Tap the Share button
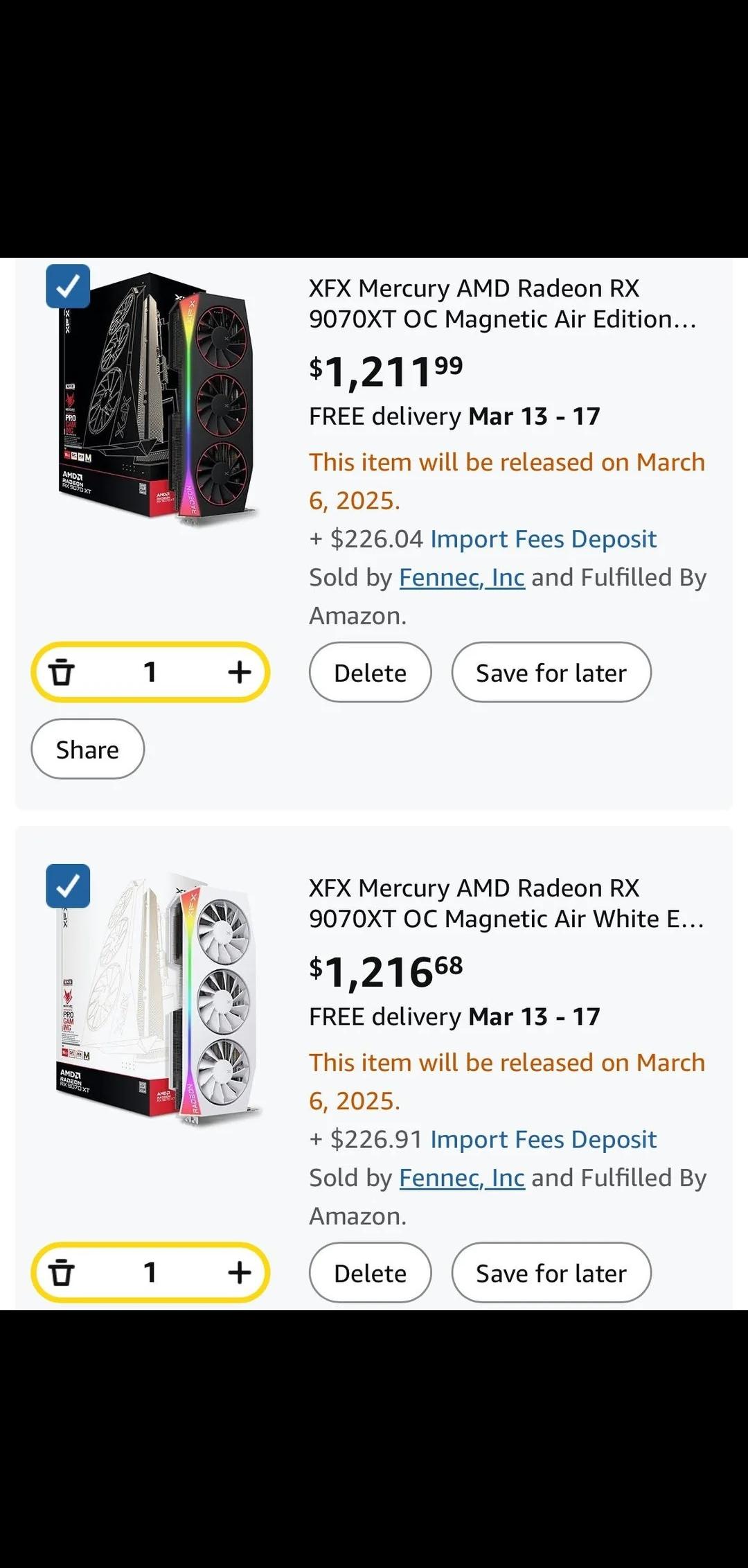Screen dimensions: 748x1568 point(87,749)
